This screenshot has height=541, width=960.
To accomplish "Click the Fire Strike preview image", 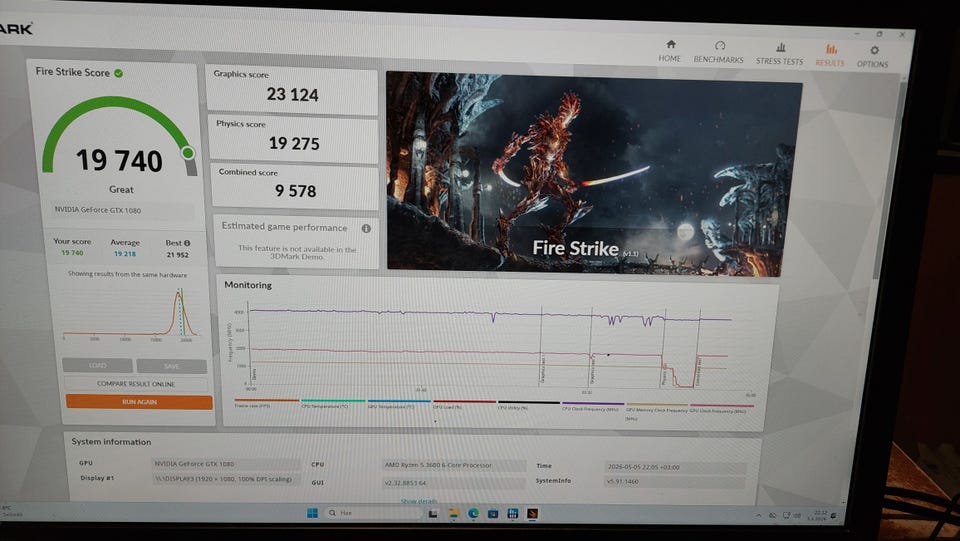I will [x=594, y=174].
